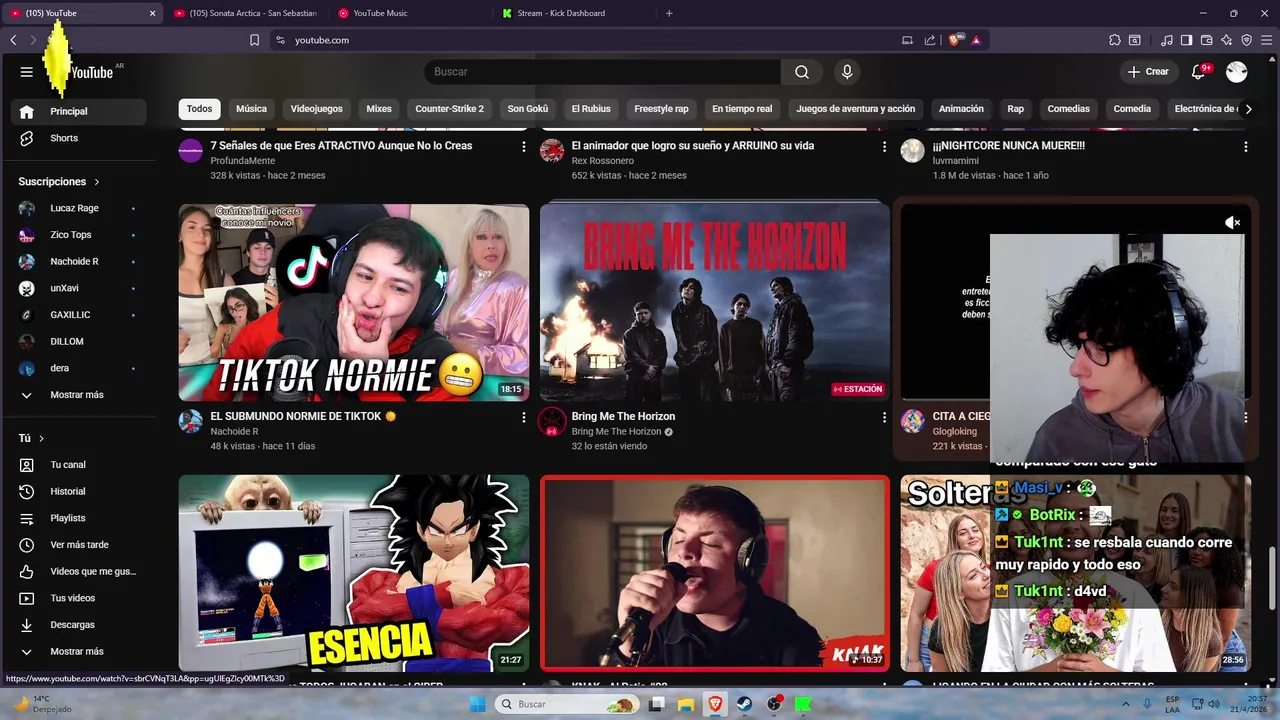Bookmark this page from the address bar

point(254,40)
